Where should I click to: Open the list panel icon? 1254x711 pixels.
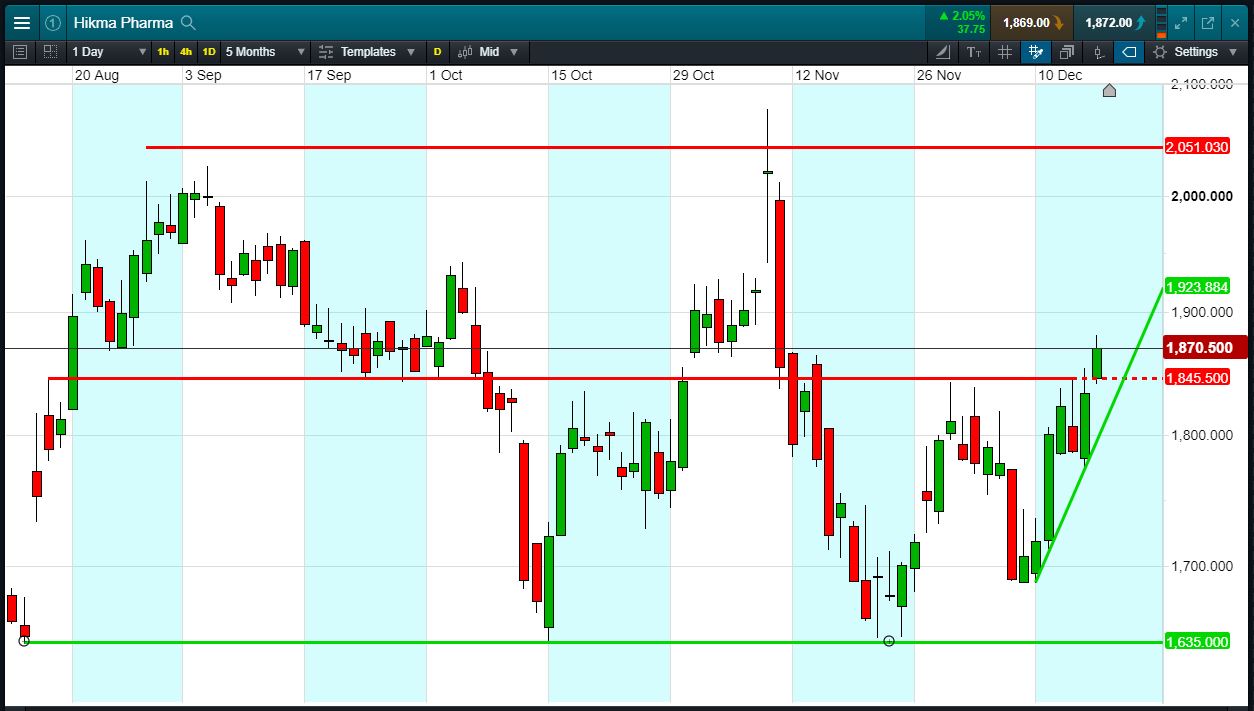(x=21, y=52)
